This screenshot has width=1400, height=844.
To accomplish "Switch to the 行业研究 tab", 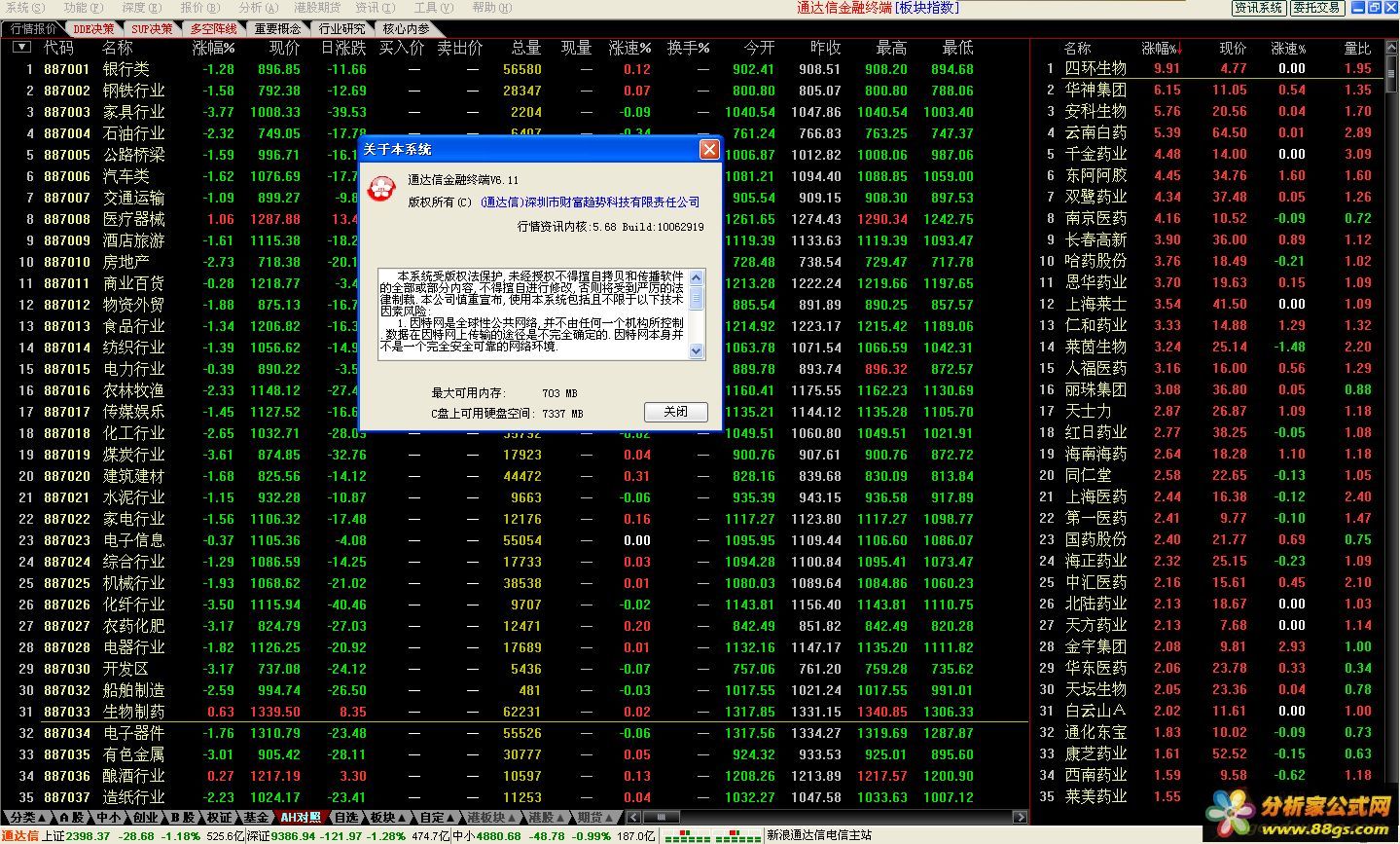I will pyautogui.click(x=342, y=29).
